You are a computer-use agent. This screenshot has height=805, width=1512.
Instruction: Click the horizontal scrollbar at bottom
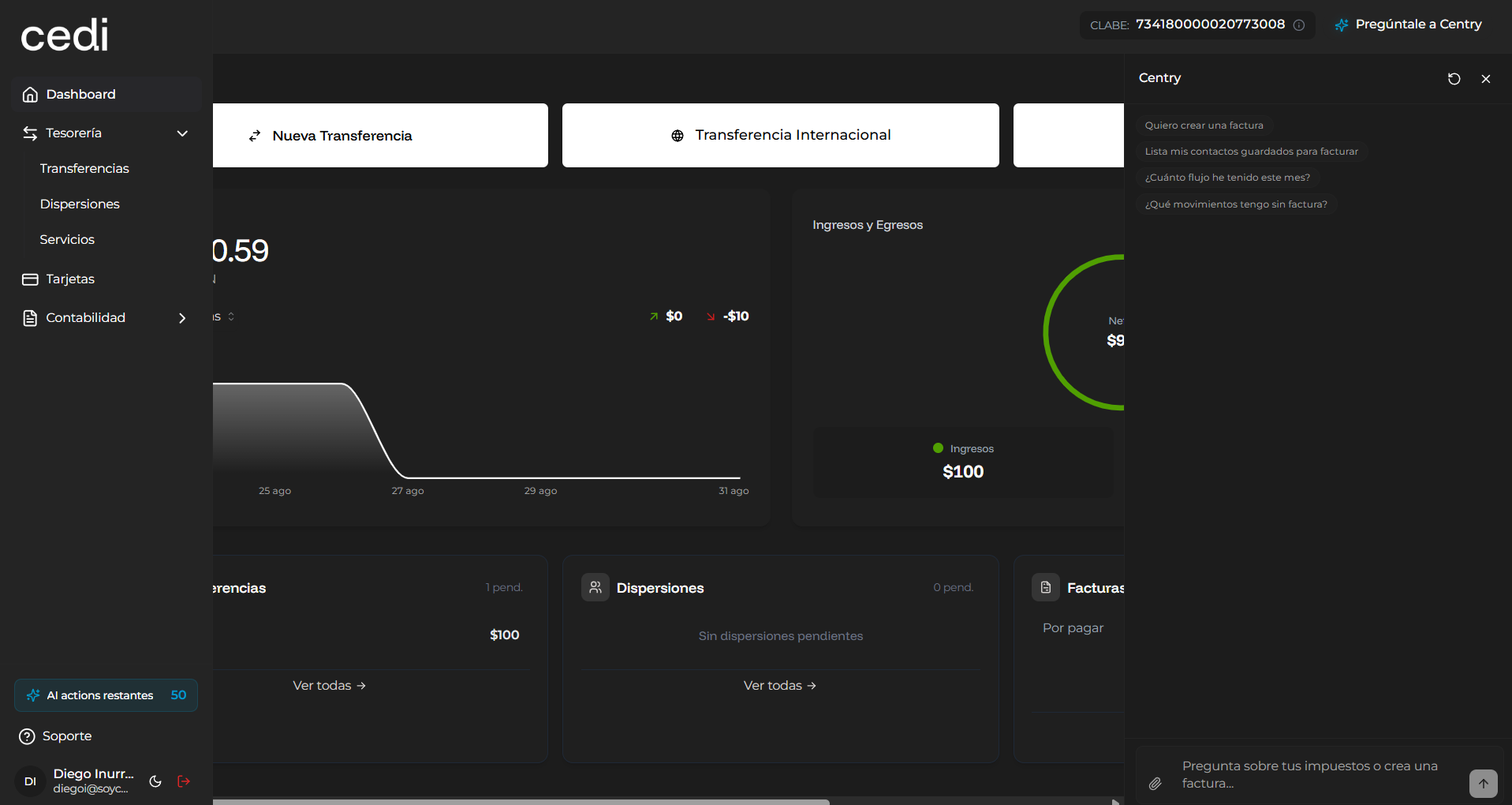521,802
